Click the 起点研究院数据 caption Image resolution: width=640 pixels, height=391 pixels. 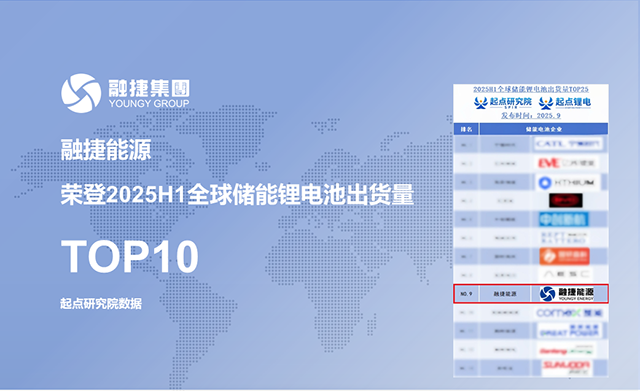101,304
